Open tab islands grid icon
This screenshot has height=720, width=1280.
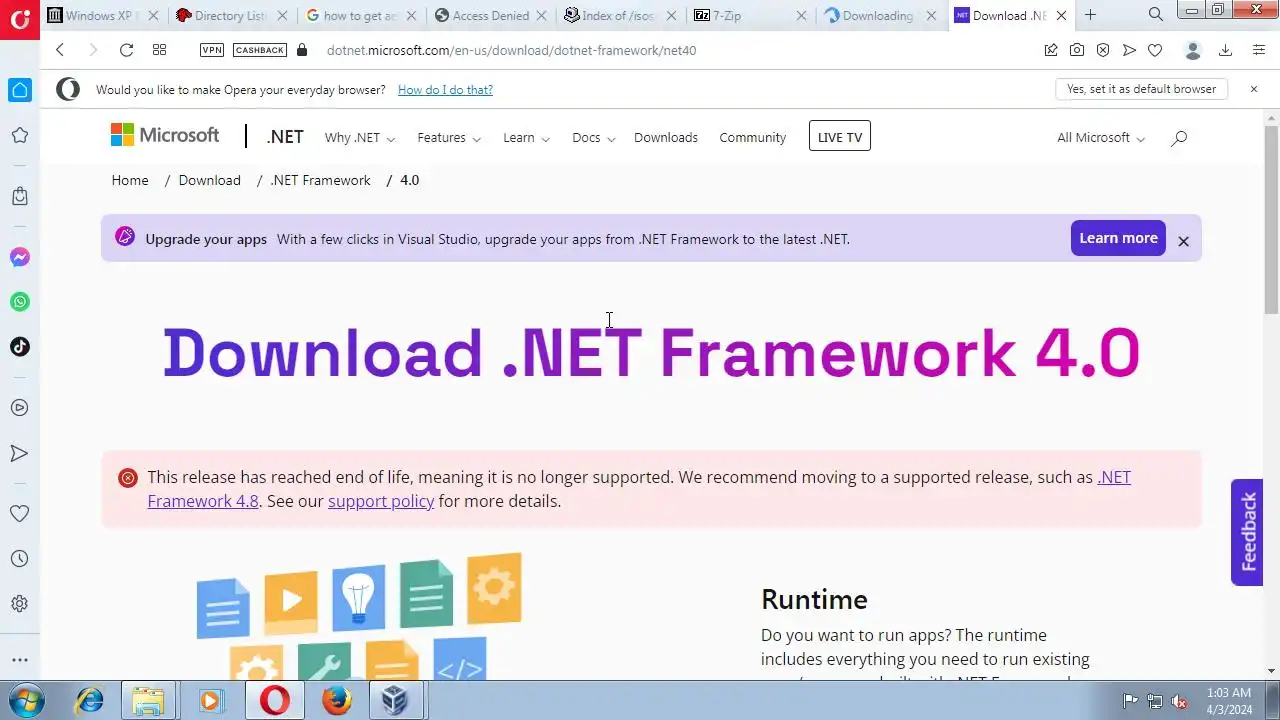[x=159, y=50]
